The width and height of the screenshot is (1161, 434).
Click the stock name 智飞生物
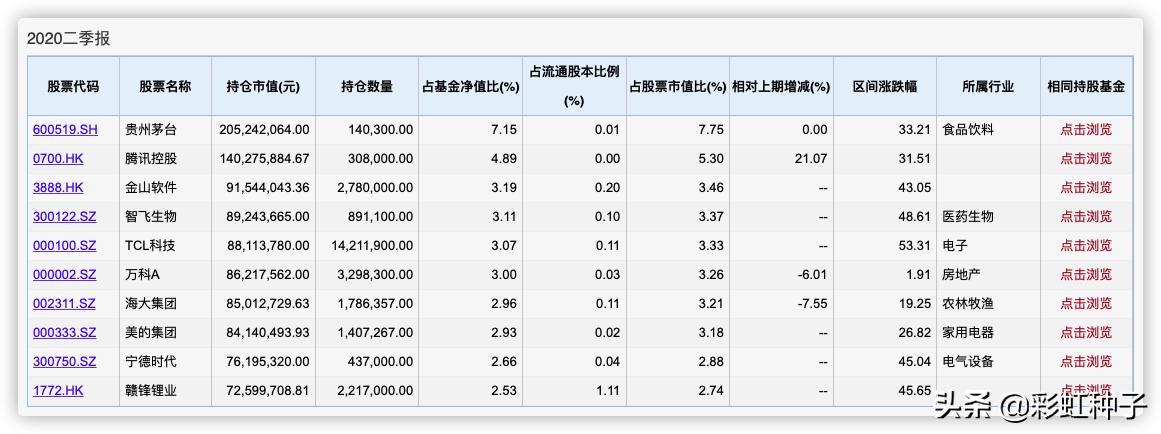tap(151, 216)
